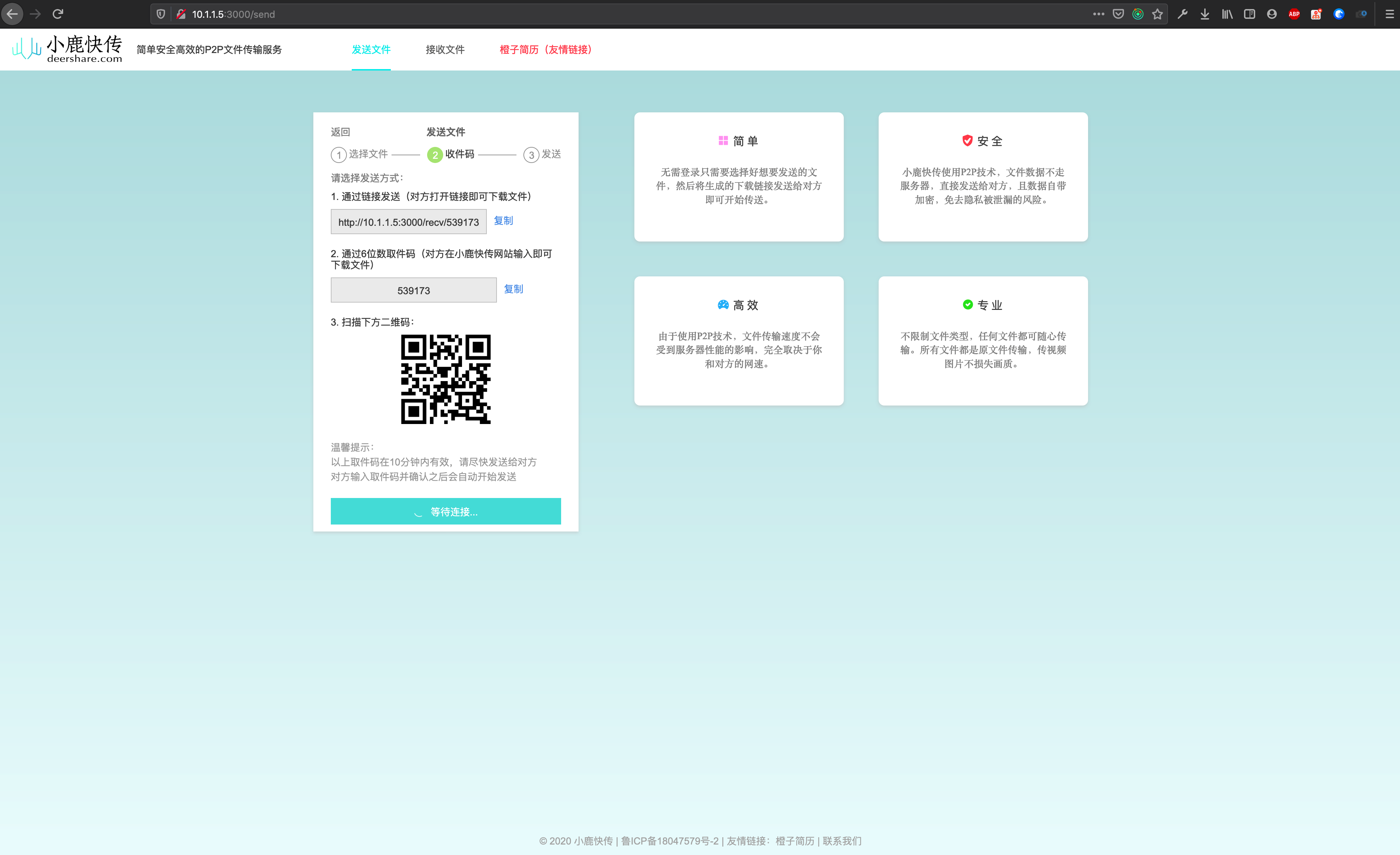The image size is (1400, 855).
Task: Go back with browser arrow
Action: (13, 14)
